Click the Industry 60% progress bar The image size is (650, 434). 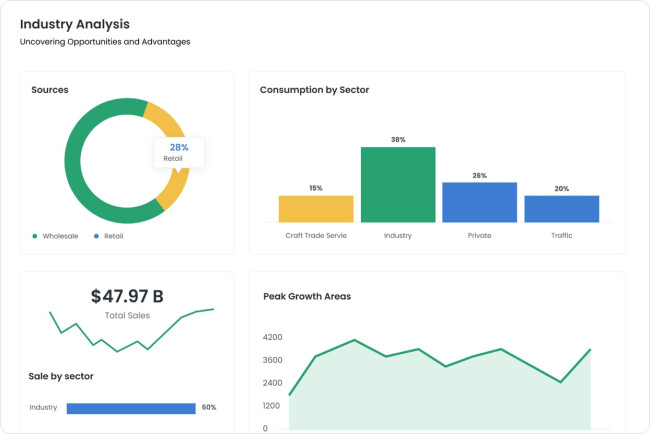131,408
